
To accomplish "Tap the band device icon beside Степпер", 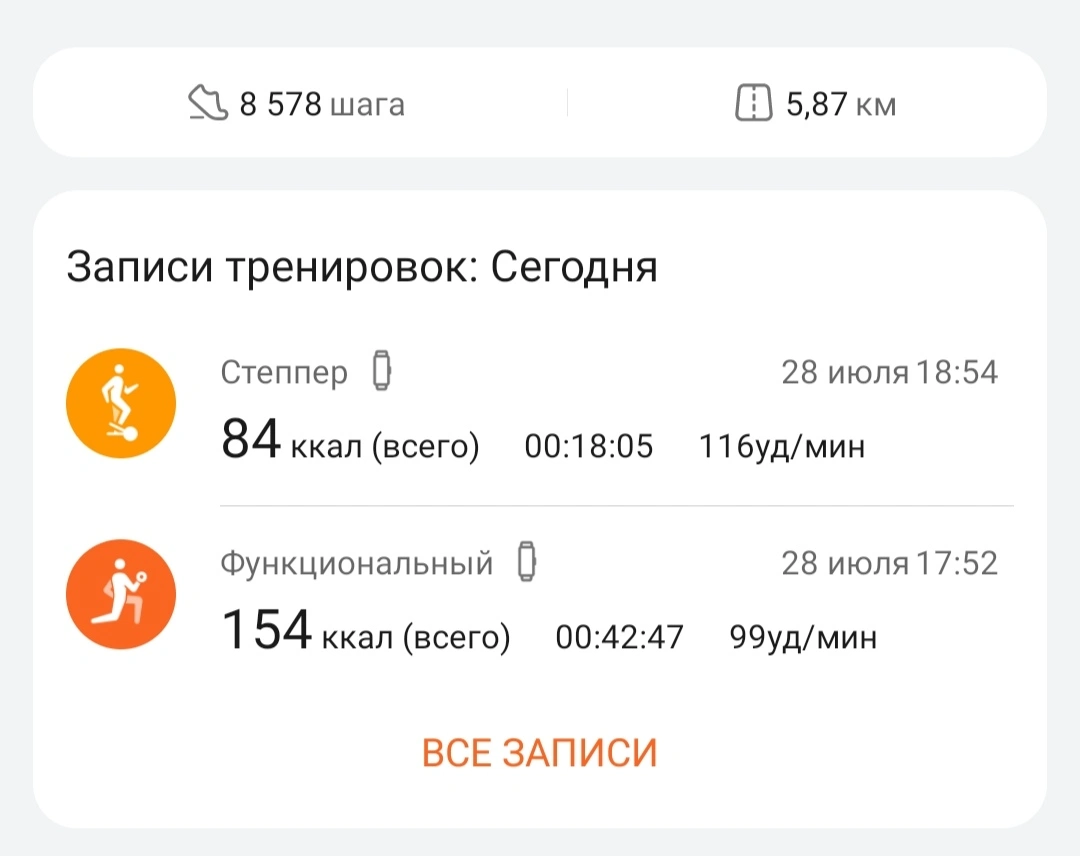I will tap(381, 372).
